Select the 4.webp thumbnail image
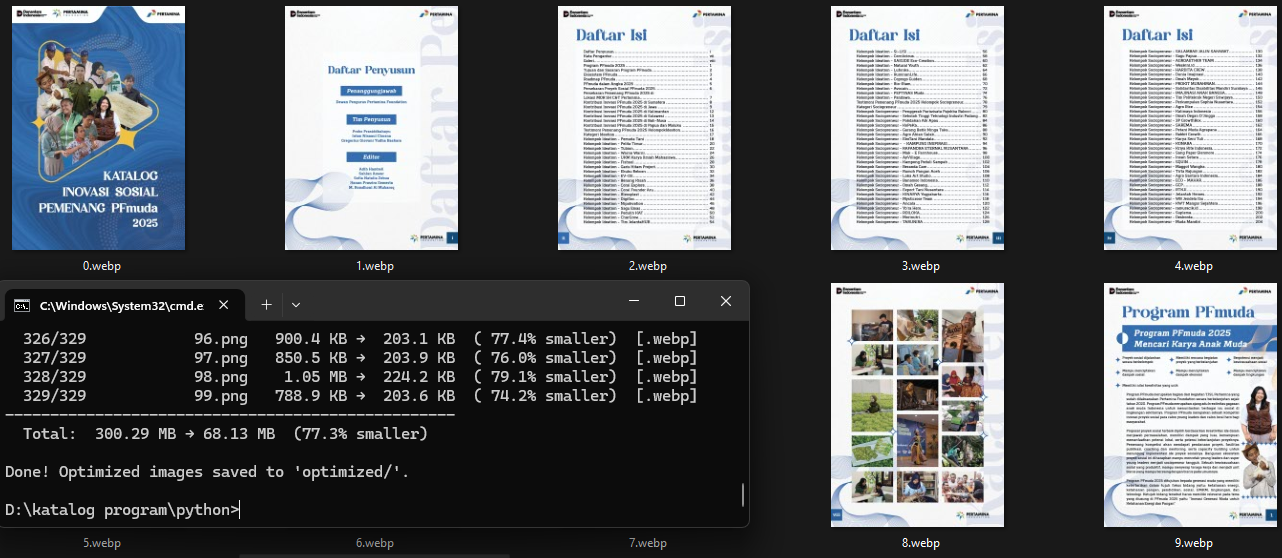 point(1191,128)
